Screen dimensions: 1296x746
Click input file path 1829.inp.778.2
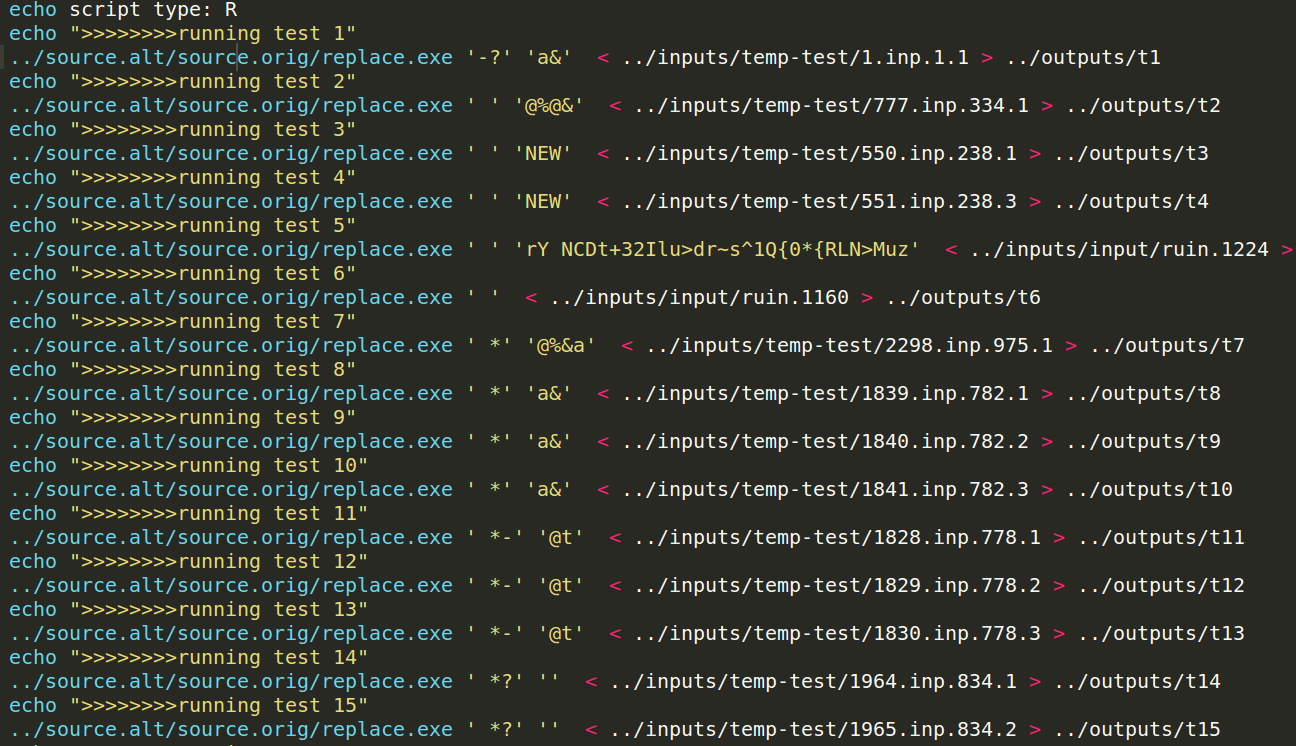pos(837,585)
